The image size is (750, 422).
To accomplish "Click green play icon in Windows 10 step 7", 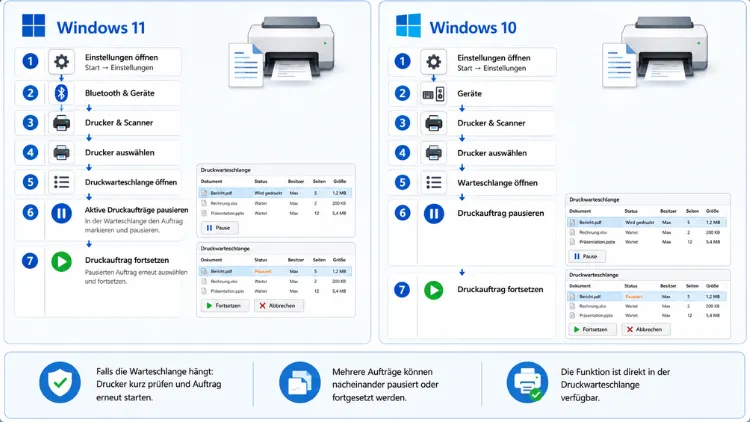I will pos(434,290).
